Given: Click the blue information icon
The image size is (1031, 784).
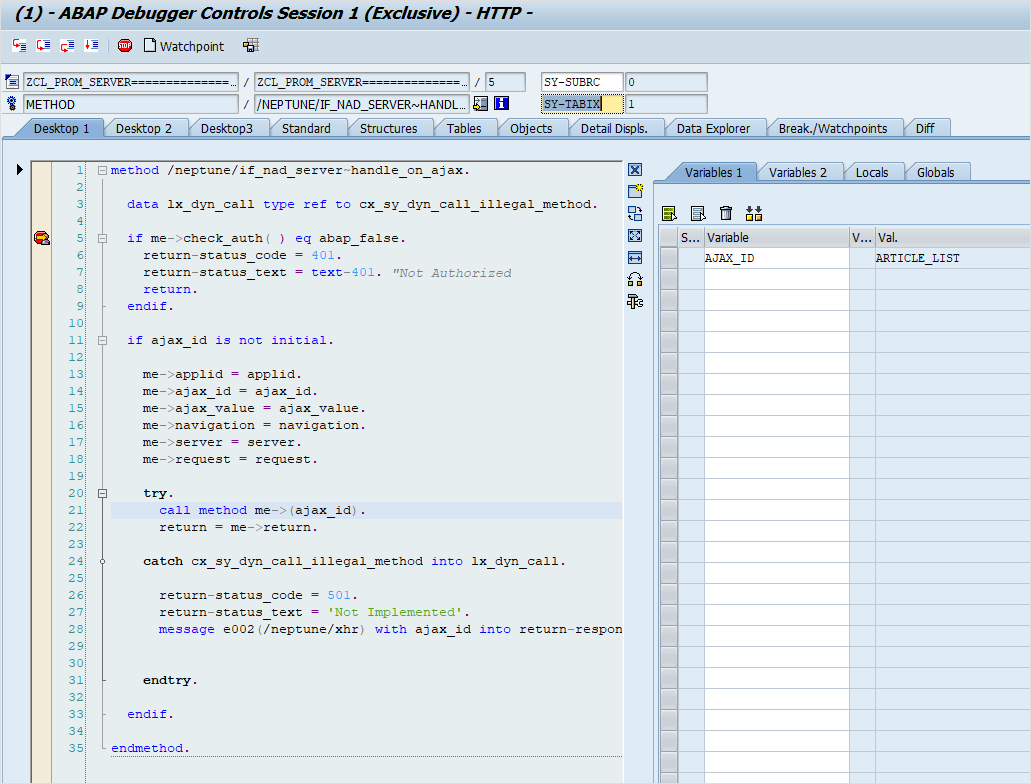Looking at the screenshot, I should click(502, 104).
